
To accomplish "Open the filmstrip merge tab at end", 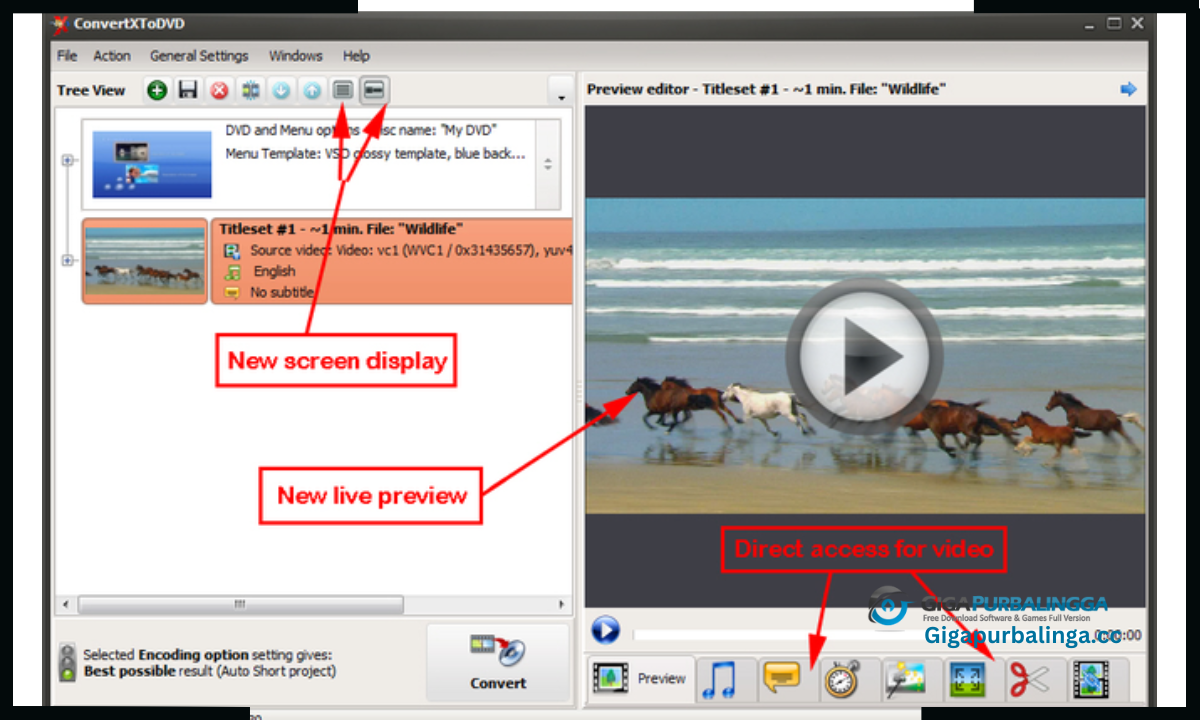I will coord(1090,680).
